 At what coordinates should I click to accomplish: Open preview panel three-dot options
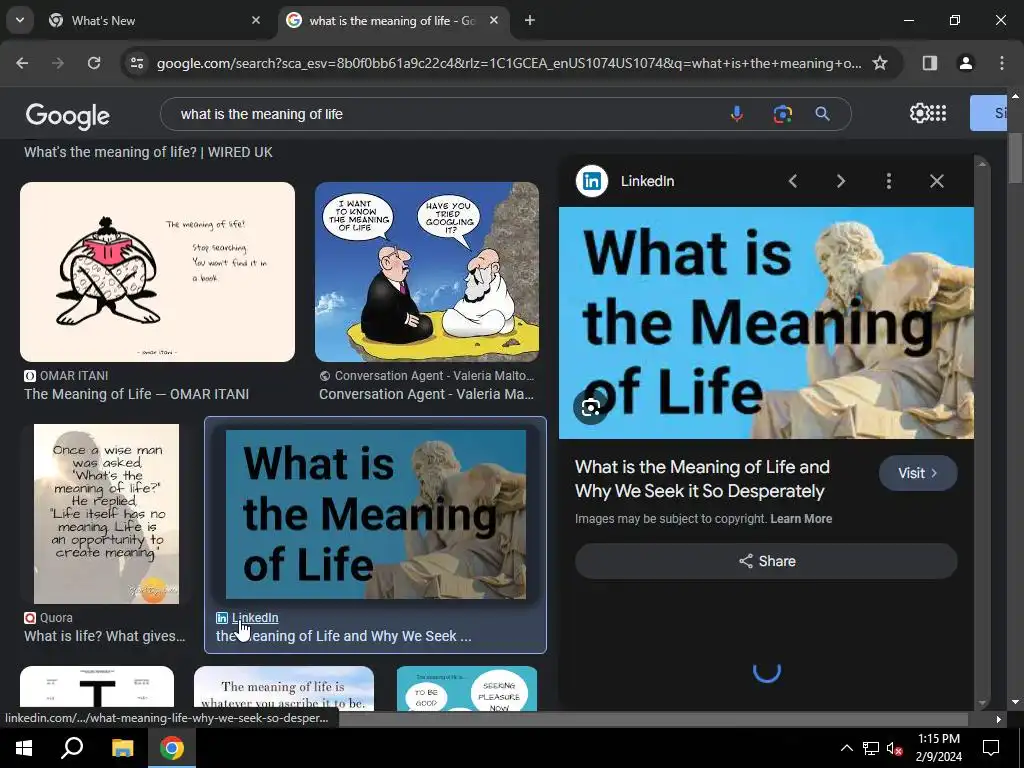(889, 181)
